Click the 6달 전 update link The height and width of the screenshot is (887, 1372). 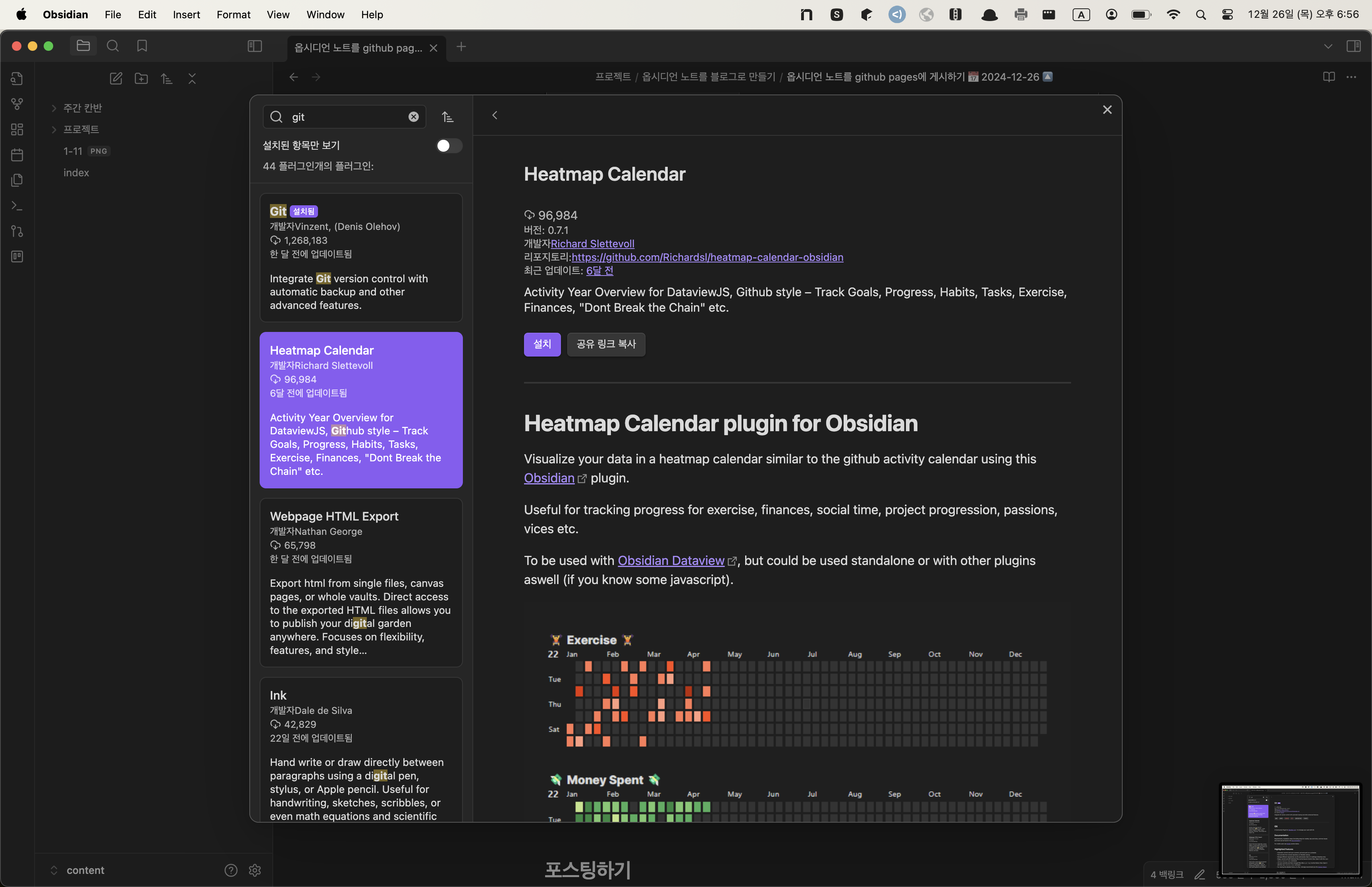pos(599,270)
